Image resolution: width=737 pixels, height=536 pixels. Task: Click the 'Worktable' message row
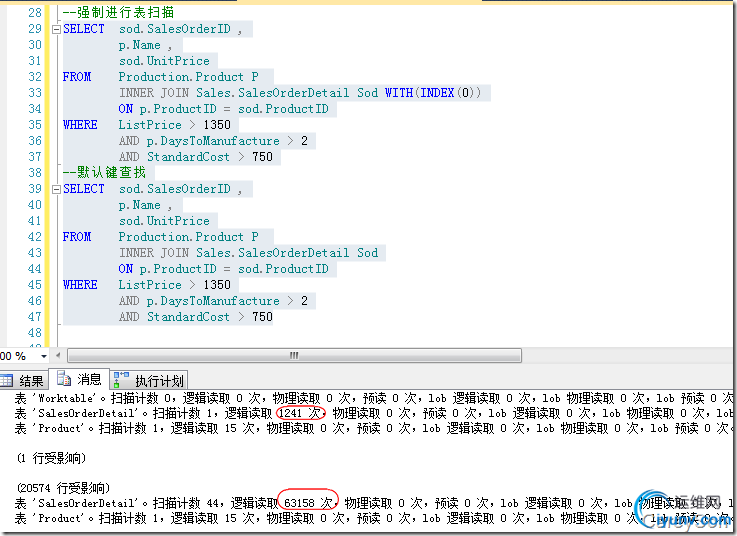pyautogui.click(x=374, y=399)
